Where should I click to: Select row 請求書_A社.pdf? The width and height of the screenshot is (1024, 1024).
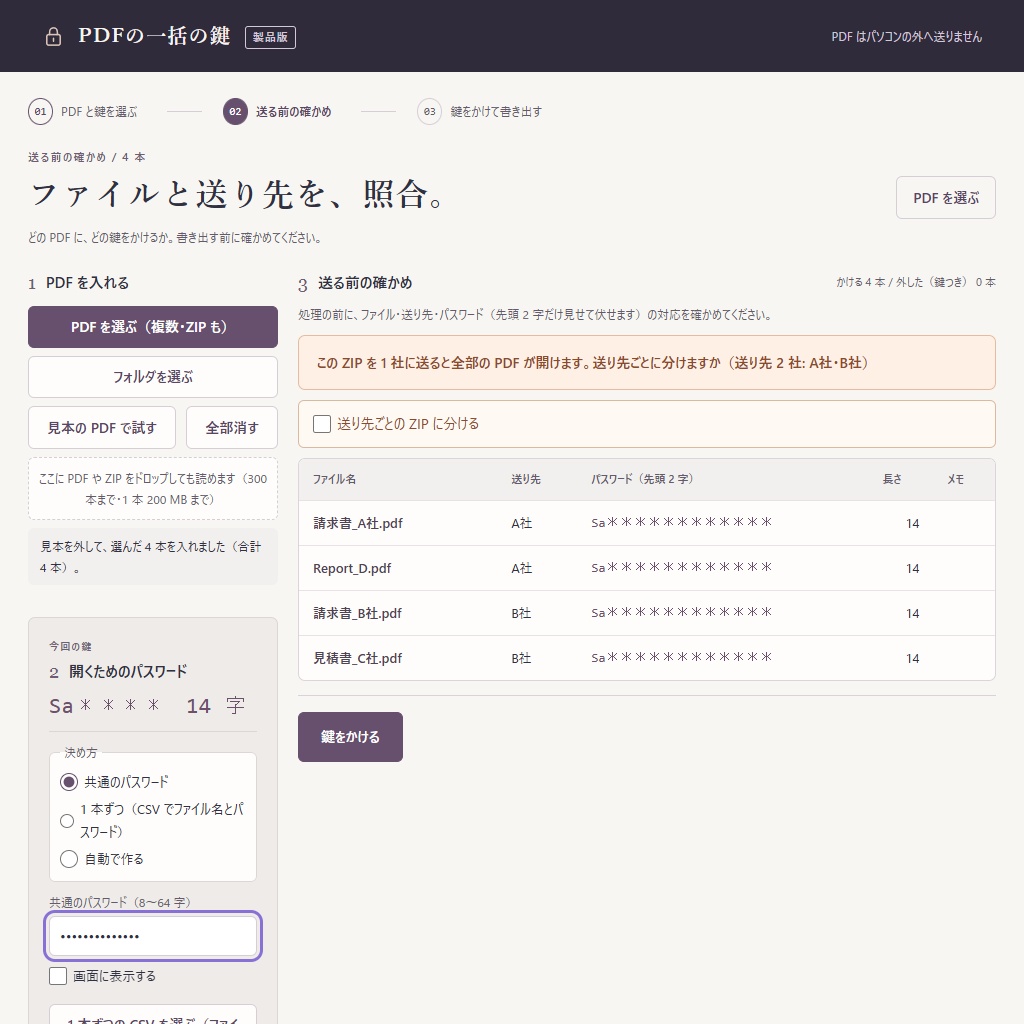[647, 523]
